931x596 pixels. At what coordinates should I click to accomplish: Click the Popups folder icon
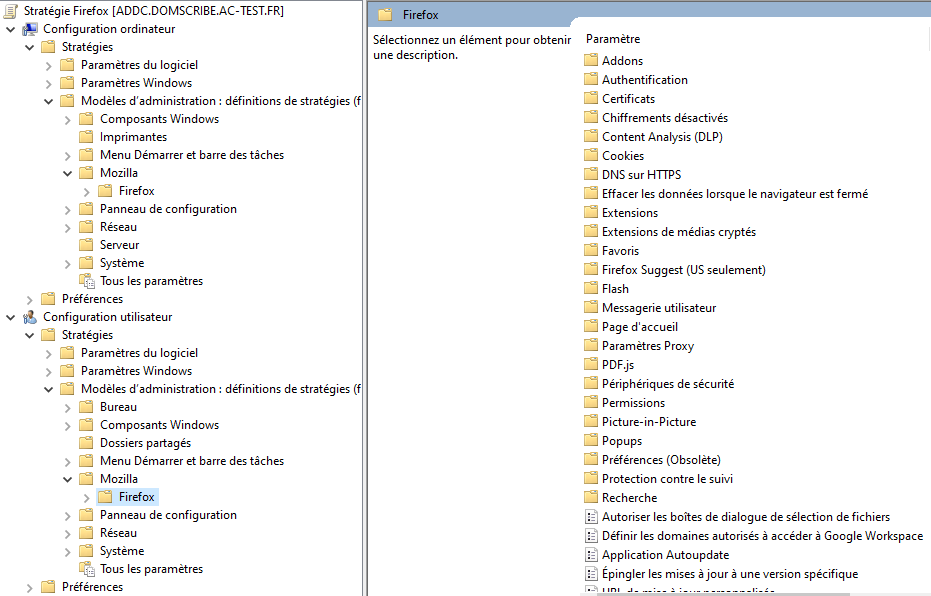point(591,440)
